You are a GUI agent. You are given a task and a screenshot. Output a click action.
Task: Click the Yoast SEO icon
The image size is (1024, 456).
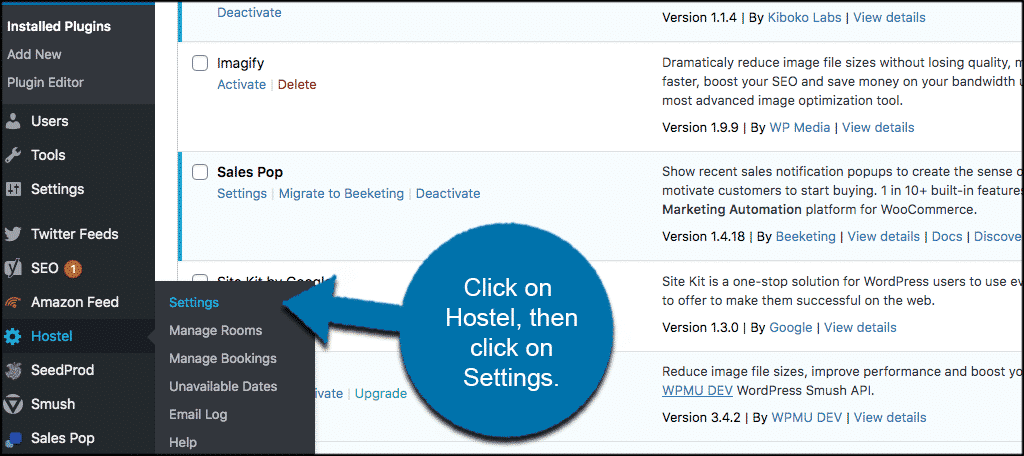(13, 268)
